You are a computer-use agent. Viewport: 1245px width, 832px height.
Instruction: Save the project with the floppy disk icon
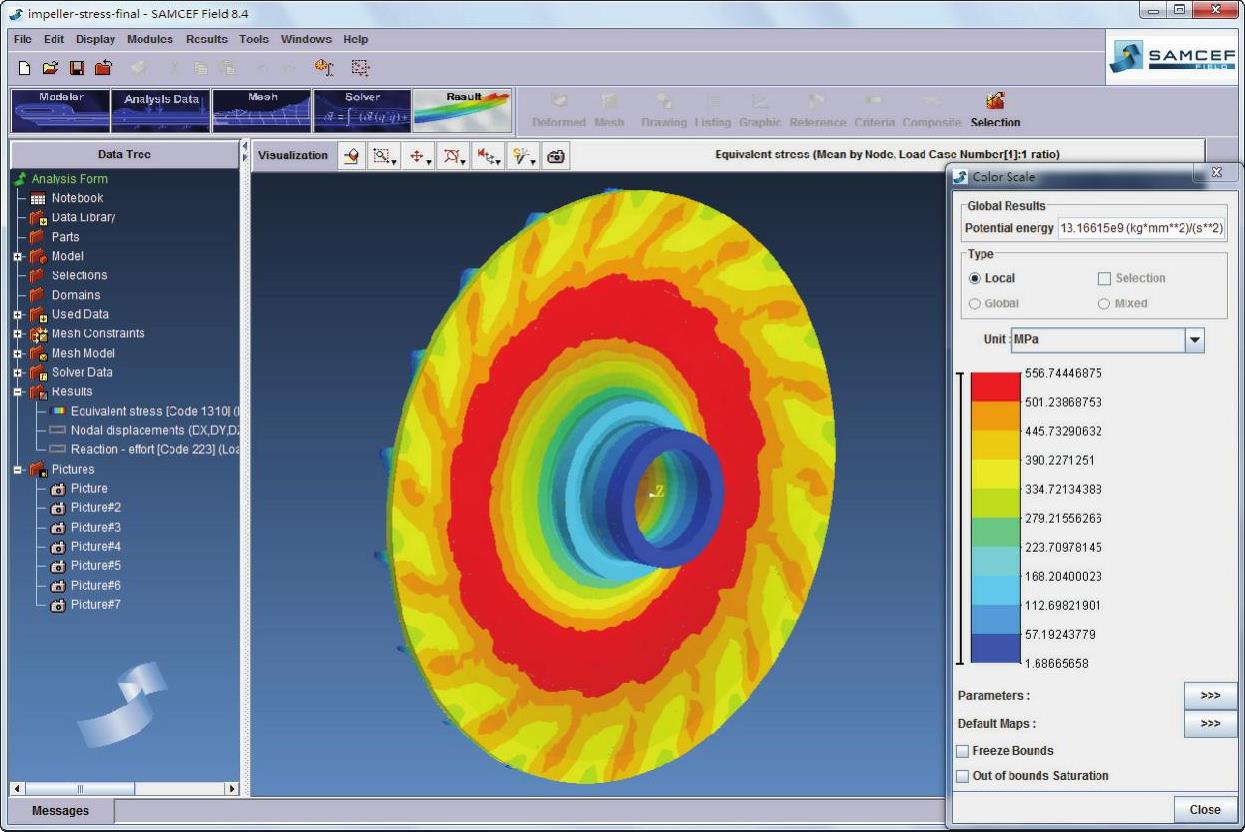[x=76, y=68]
